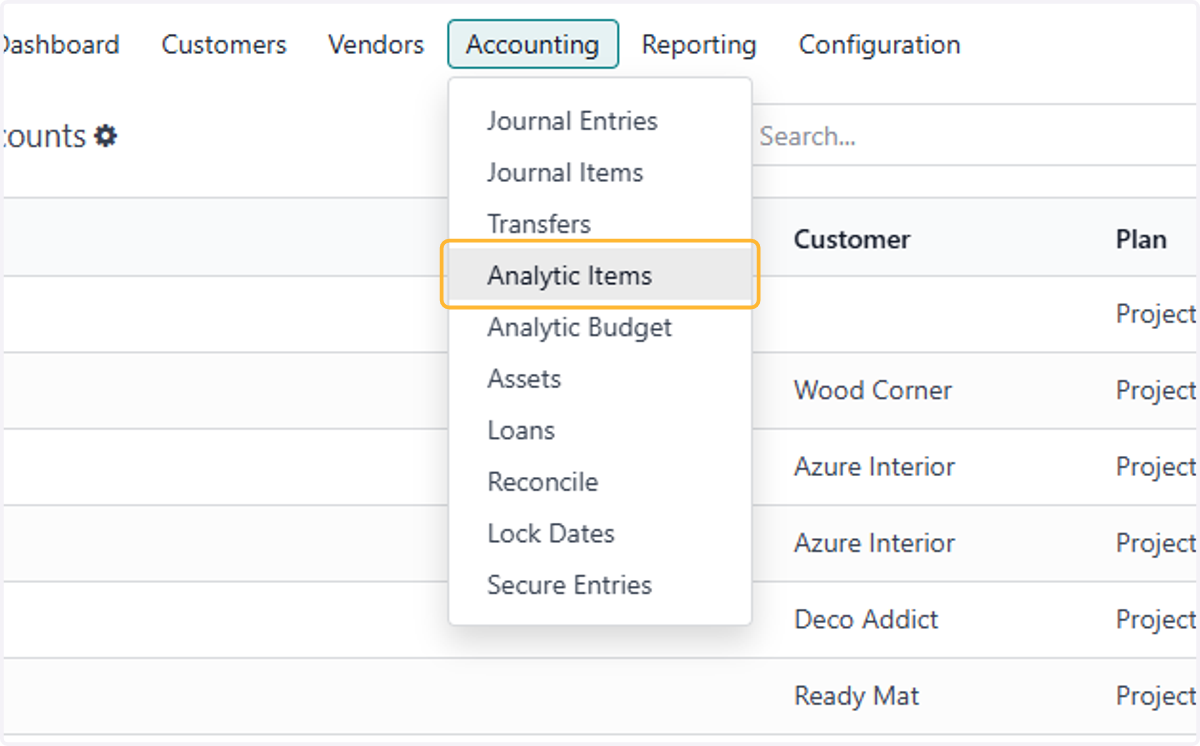Screen dimensions: 1200x746
Task: Open Analytic Items from the menu
Action: [600, 276]
